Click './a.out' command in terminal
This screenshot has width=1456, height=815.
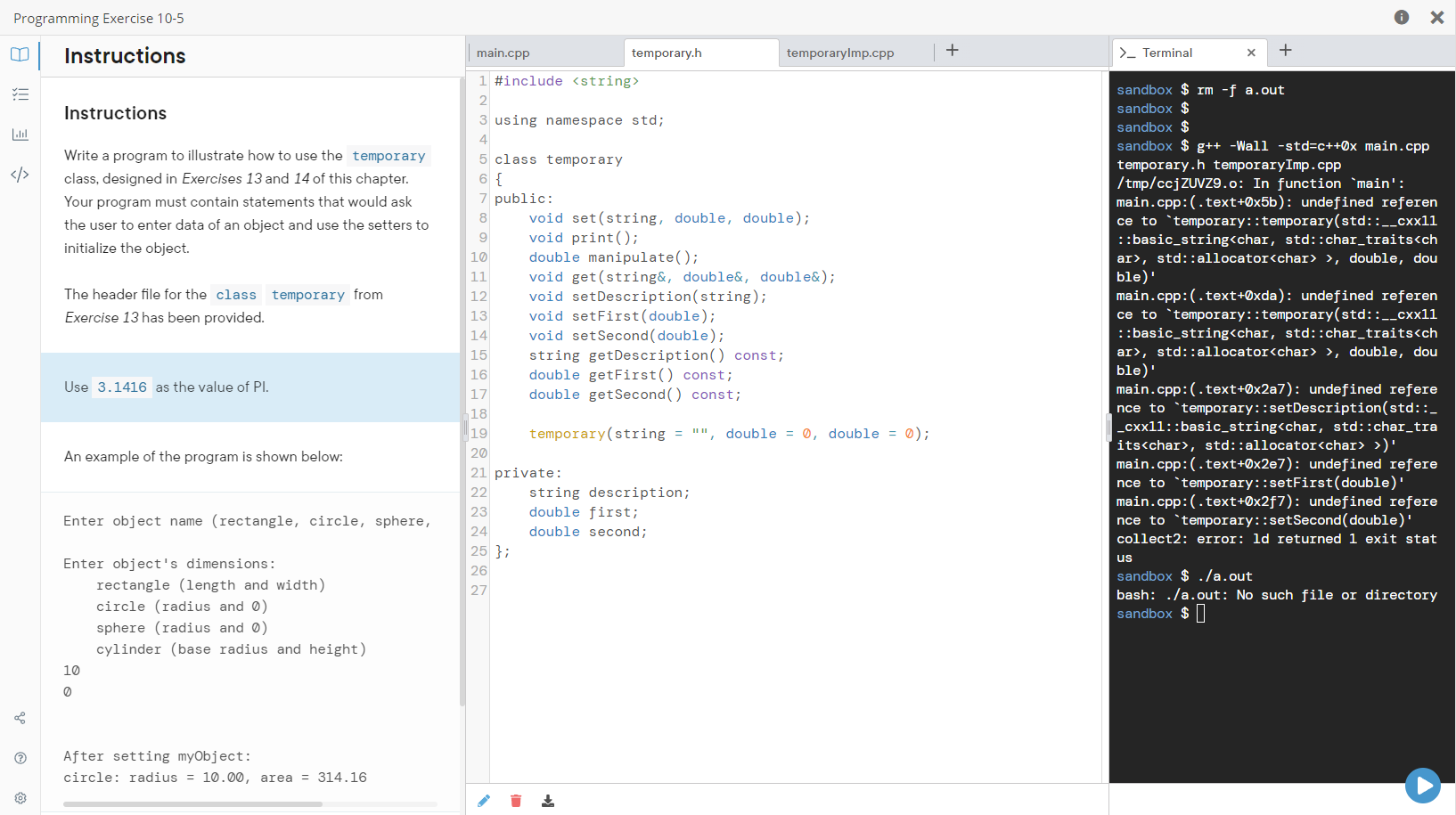1224,576
